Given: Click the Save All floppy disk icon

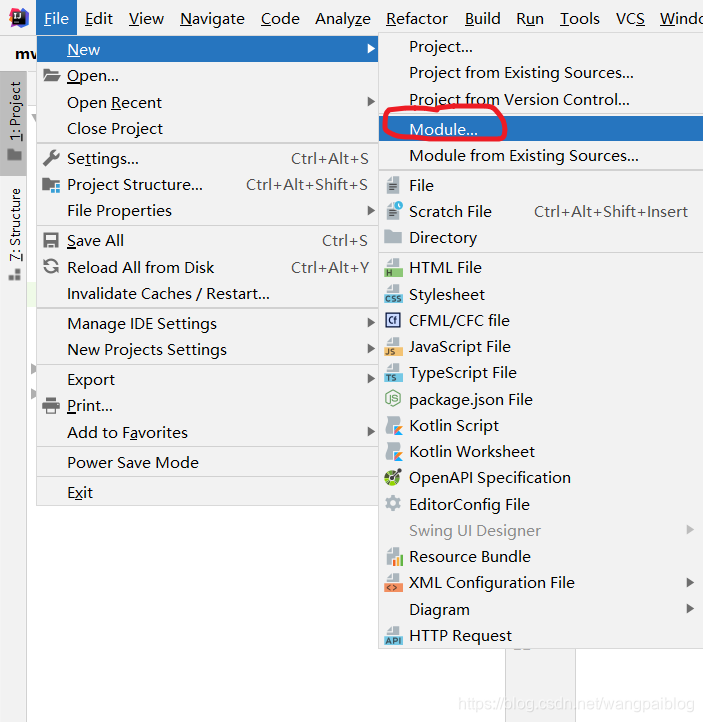Looking at the screenshot, I should click(51, 240).
